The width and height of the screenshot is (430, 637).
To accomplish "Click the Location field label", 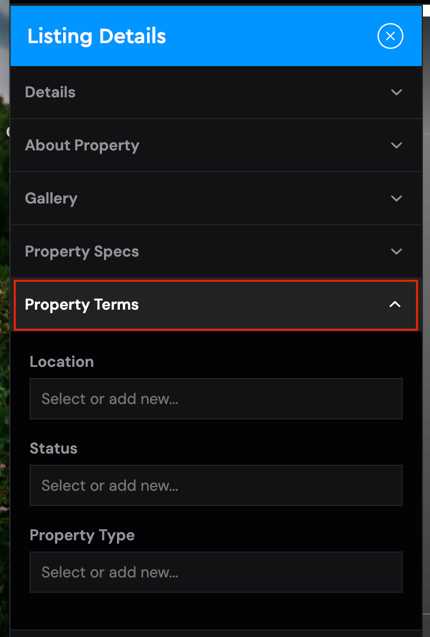I will coord(62,362).
